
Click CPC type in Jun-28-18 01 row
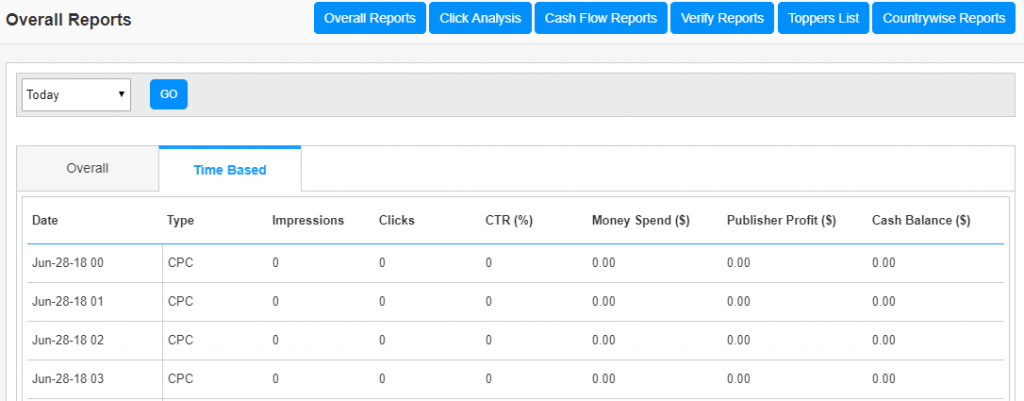click(x=181, y=302)
